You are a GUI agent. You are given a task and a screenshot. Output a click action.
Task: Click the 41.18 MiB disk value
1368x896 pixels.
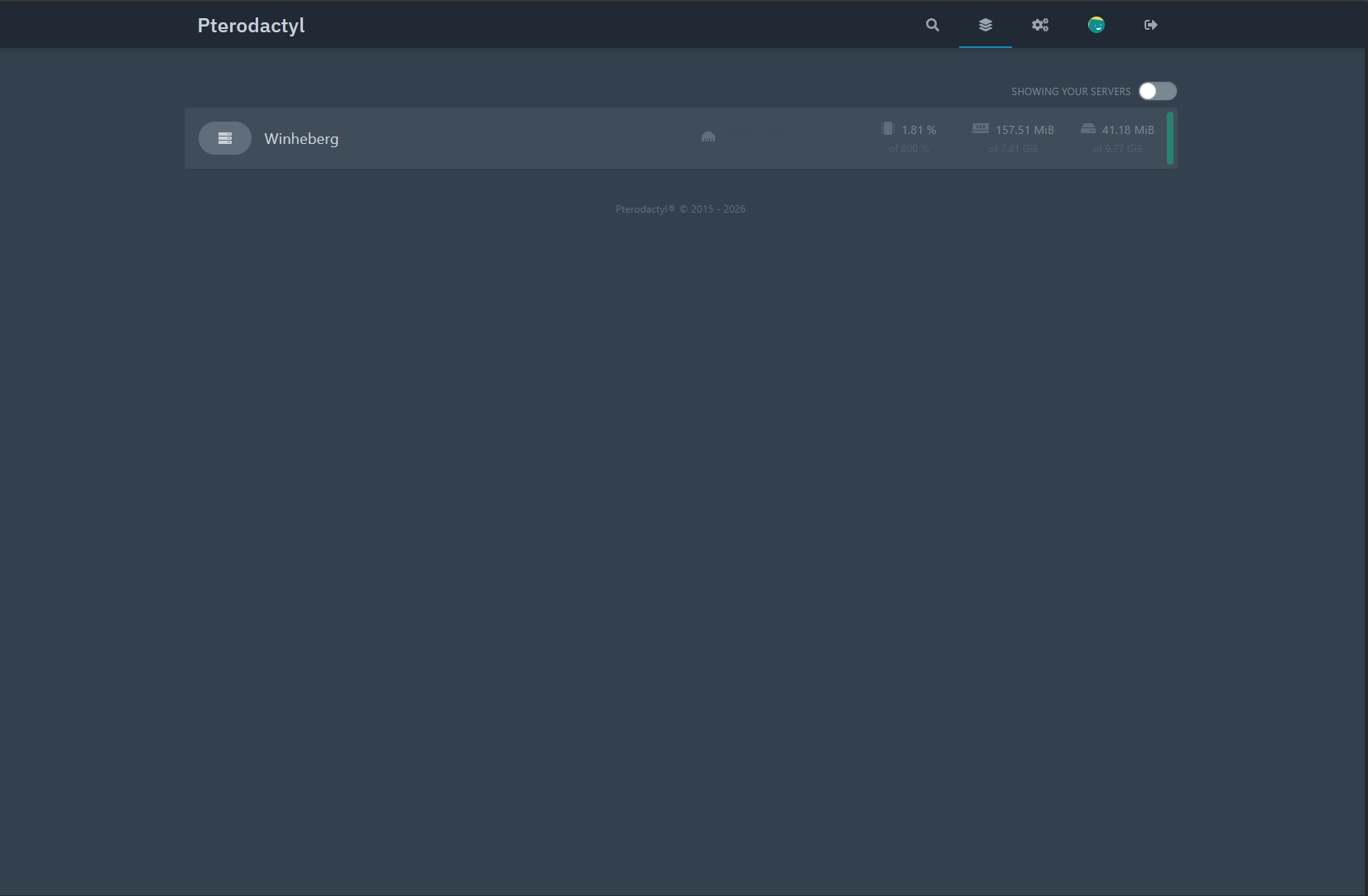coord(1128,130)
